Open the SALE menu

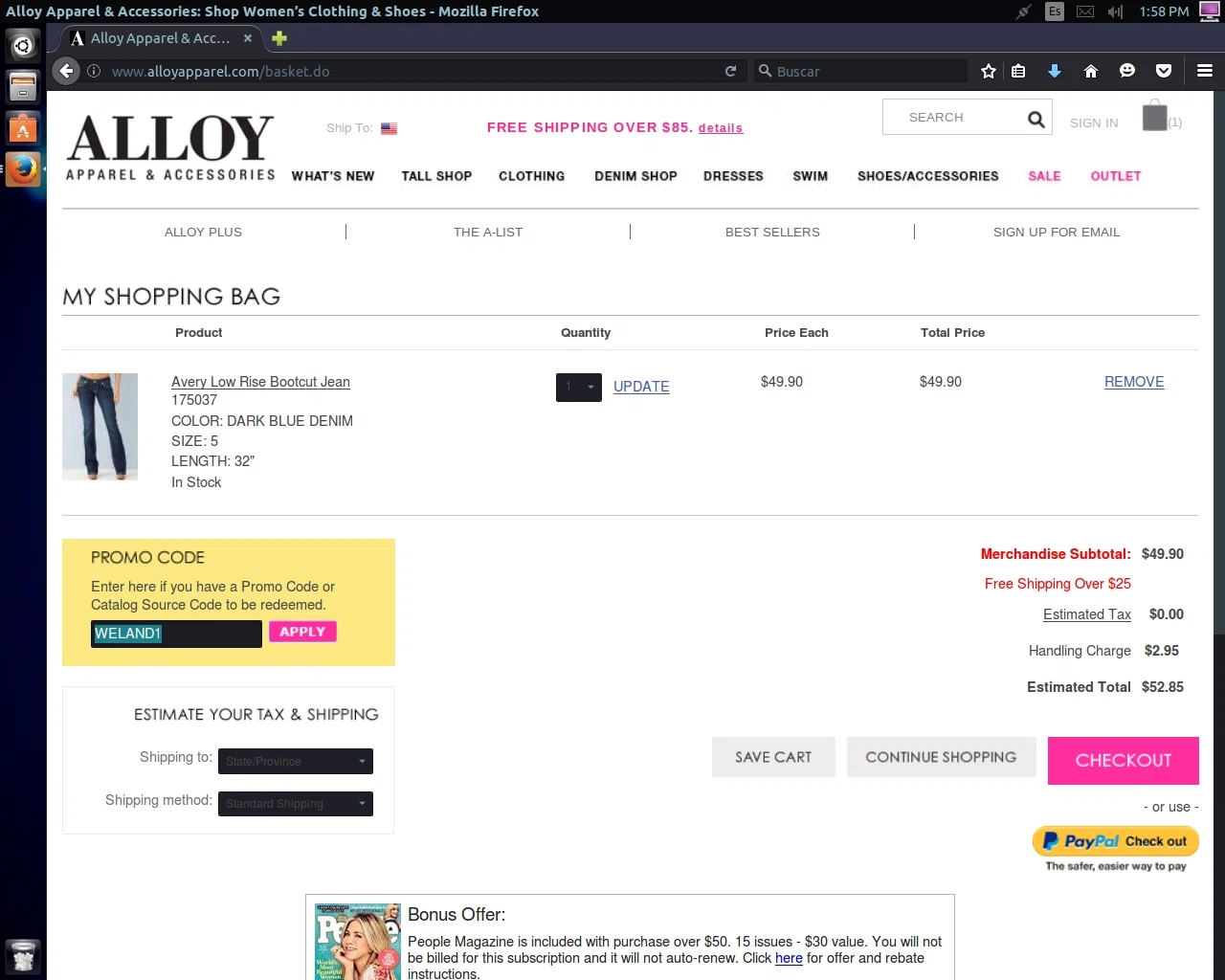pos(1044,176)
